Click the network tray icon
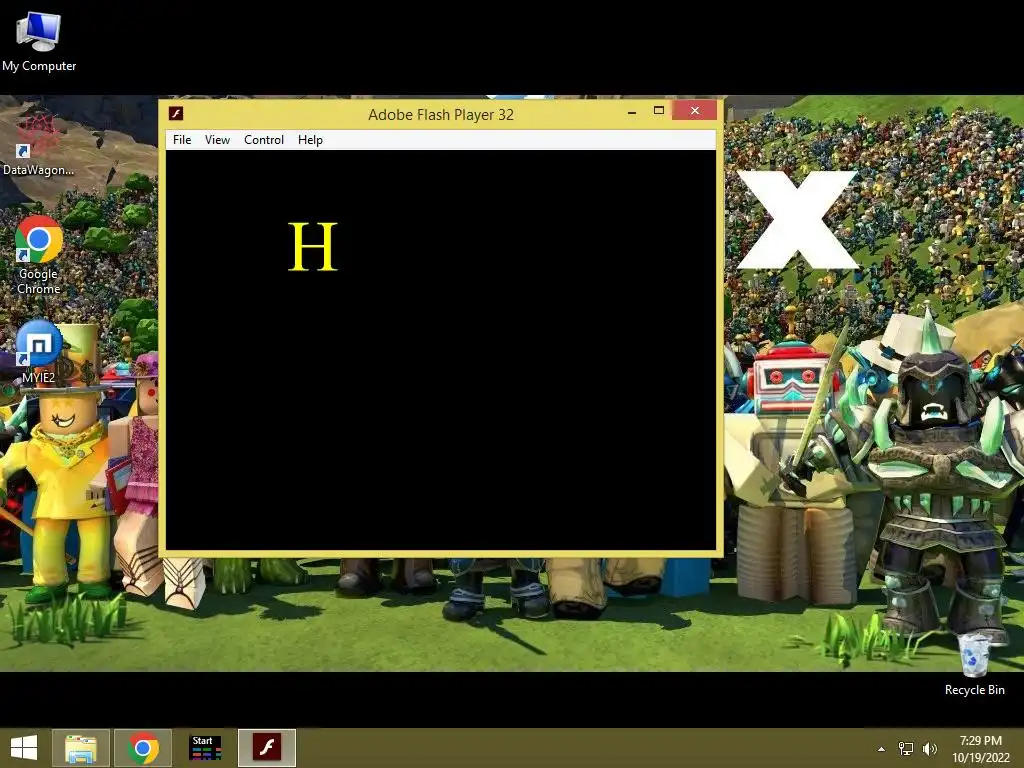The width and height of the screenshot is (1024, 768). 906,749
